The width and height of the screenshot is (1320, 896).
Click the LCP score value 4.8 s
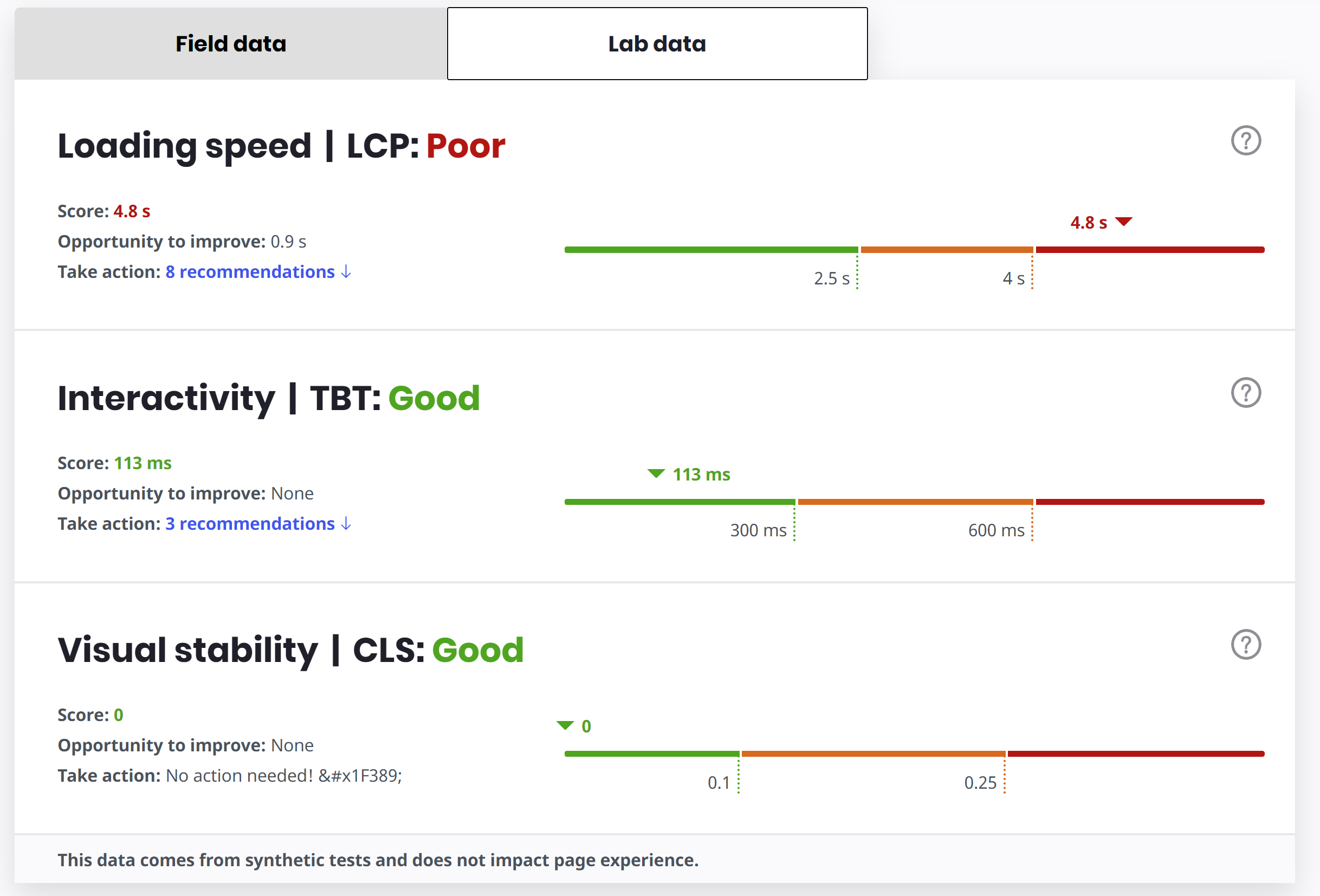[x=132, y=211]
